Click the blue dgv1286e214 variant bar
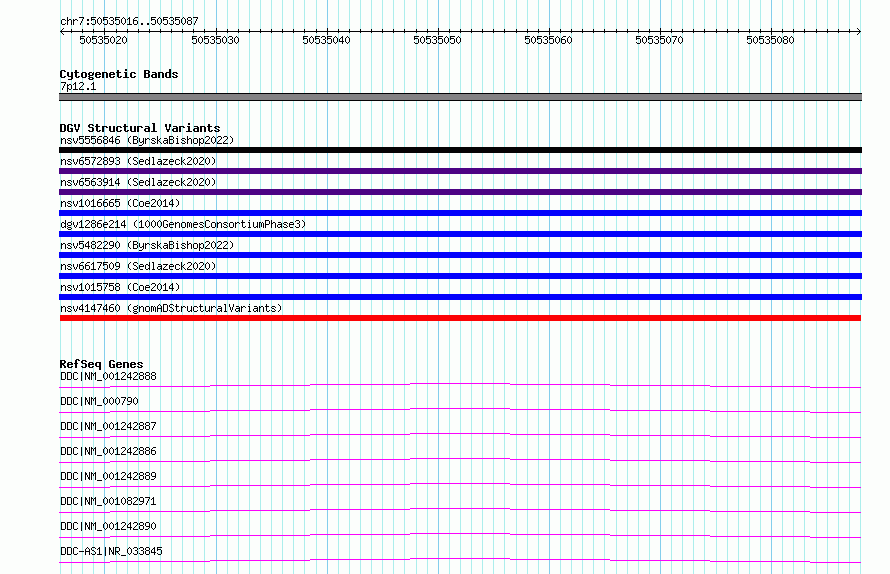 click(460, 234)
